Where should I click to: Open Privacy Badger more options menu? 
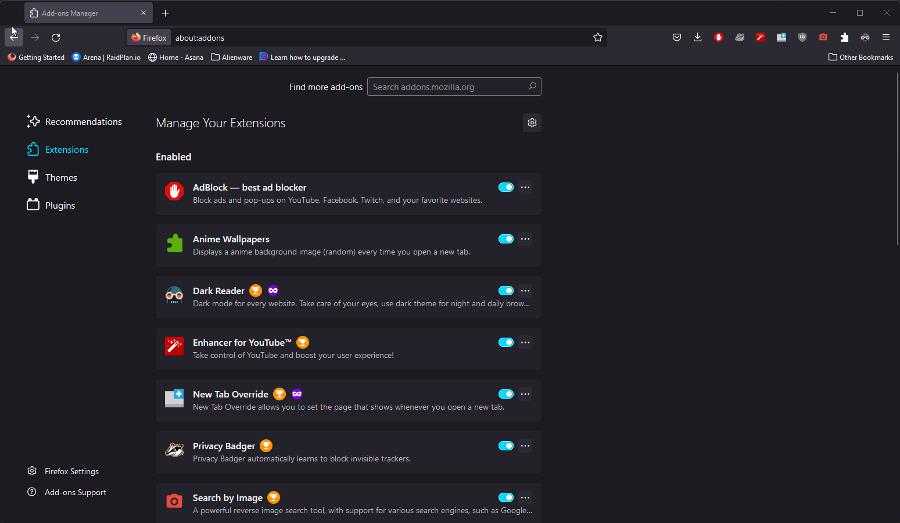[525, 445]
